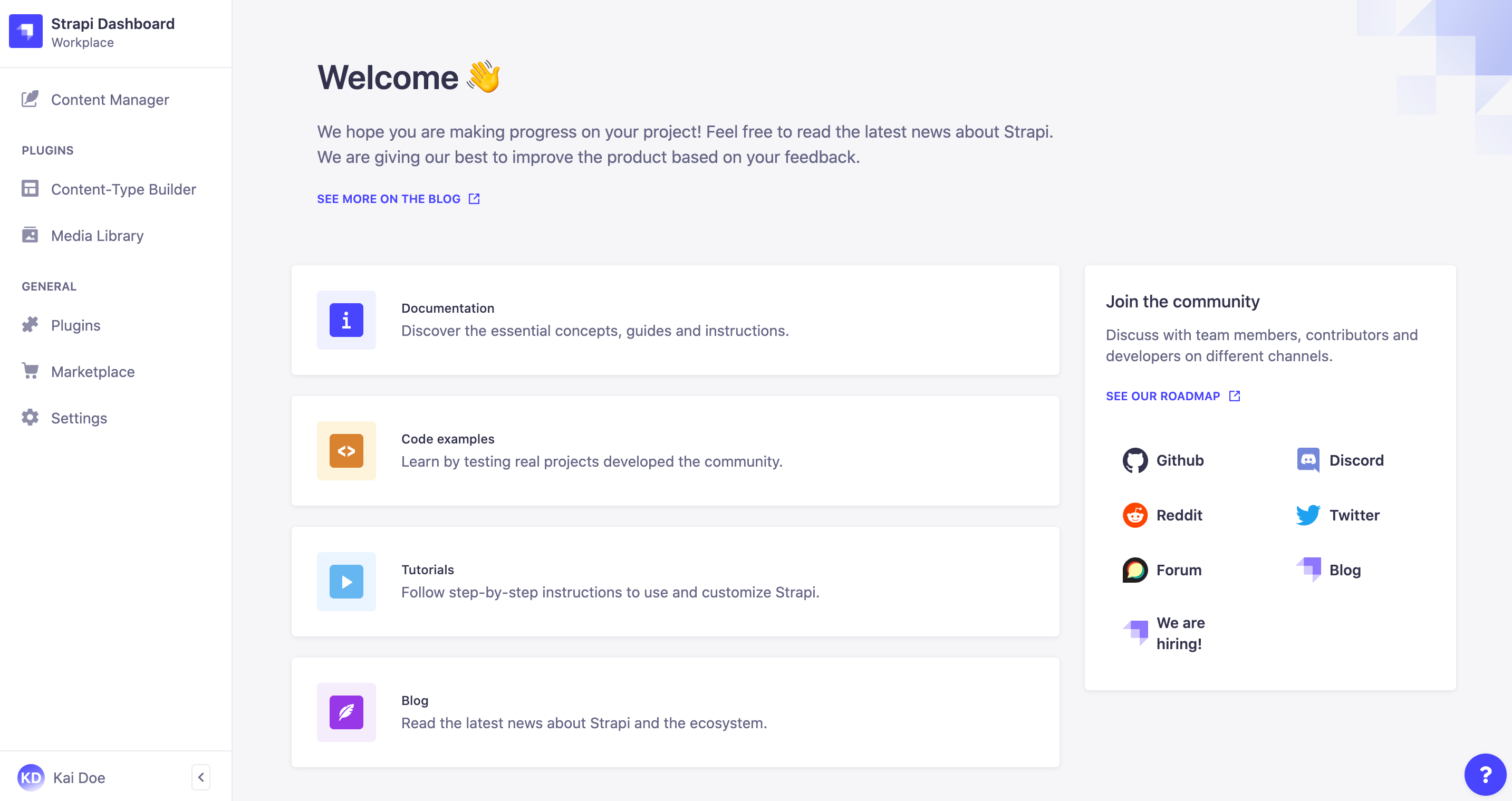Select the Code examples card
Screen dimensions: 1512x801
click(675, 451)
